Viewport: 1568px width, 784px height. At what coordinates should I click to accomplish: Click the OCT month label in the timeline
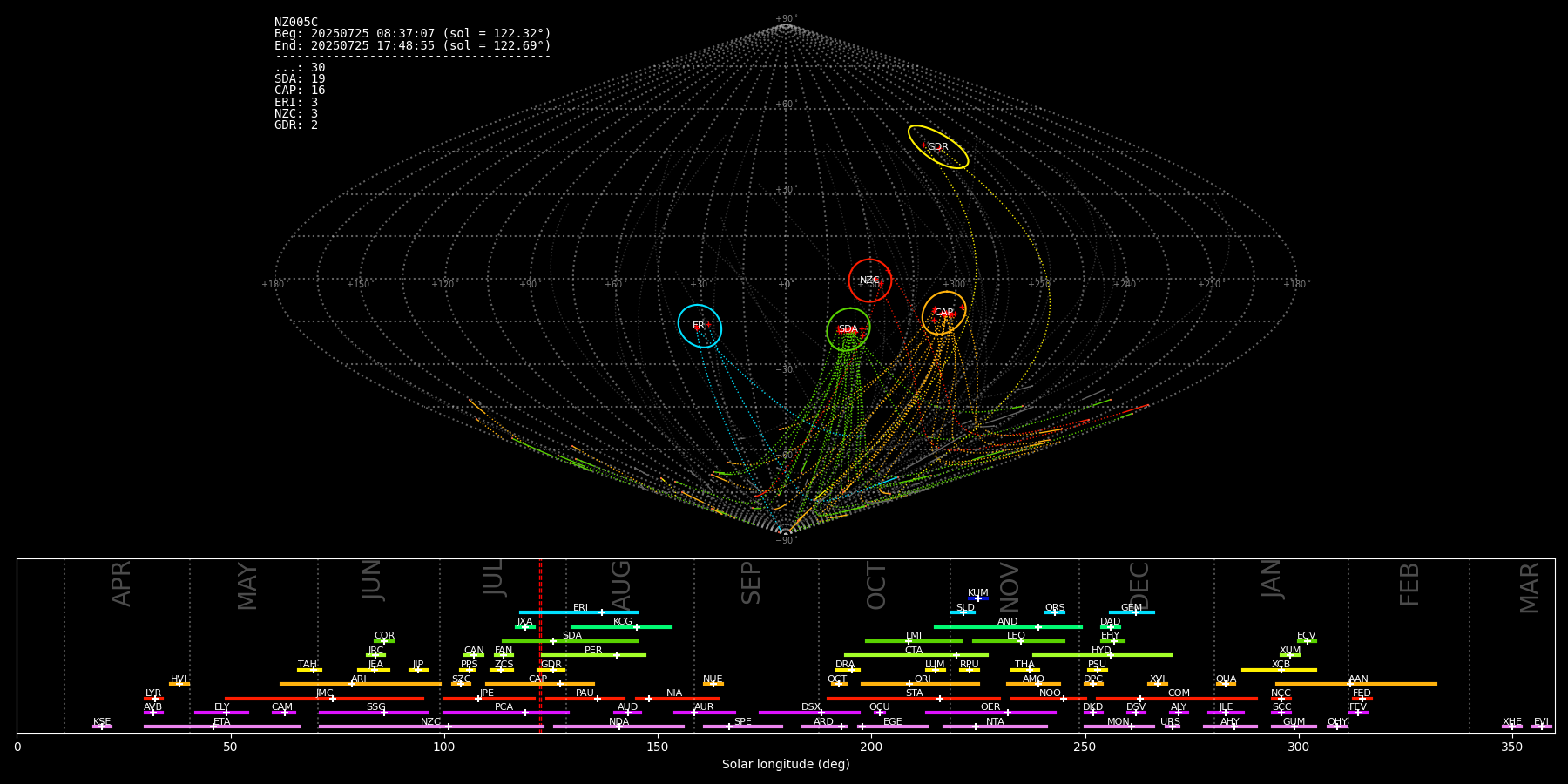pos(877,585)
